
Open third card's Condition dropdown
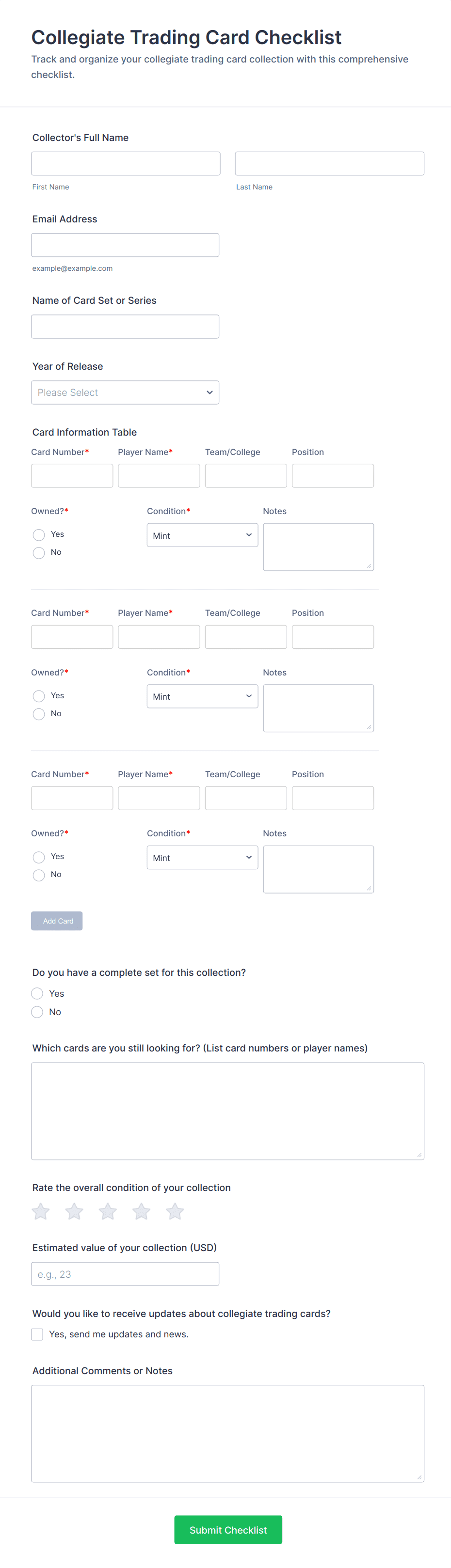[x=202, y=857]
